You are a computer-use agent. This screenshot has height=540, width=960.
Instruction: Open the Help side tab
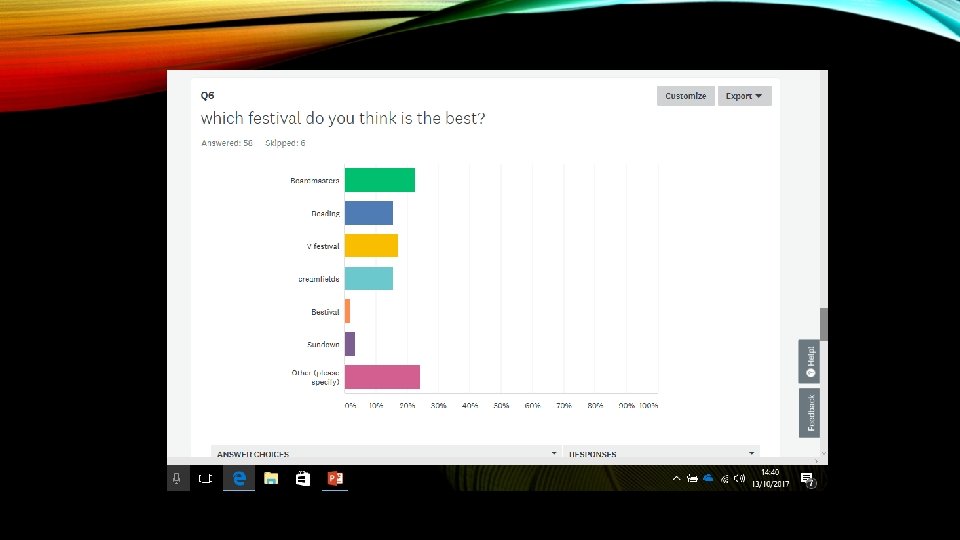click(x=809, y=361)
